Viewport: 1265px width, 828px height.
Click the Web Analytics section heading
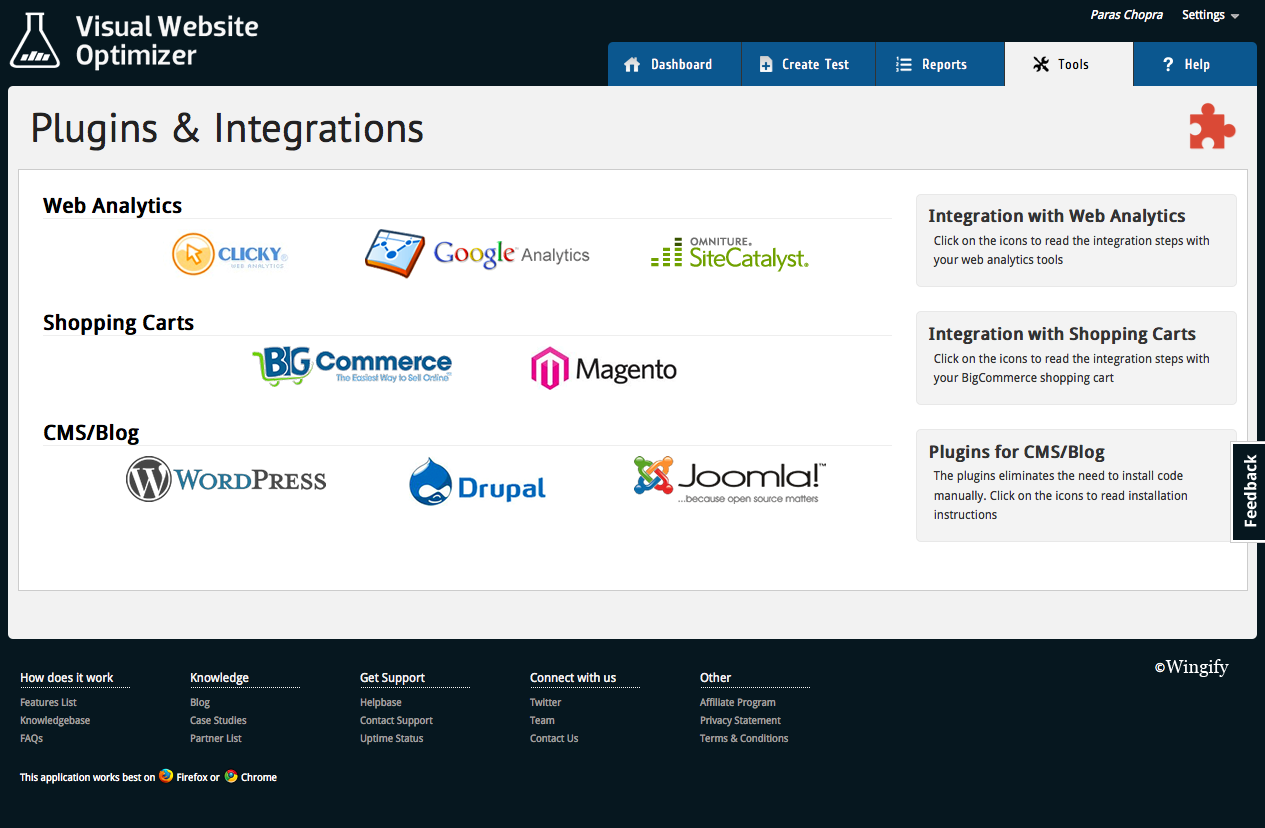tap(112, 206)
